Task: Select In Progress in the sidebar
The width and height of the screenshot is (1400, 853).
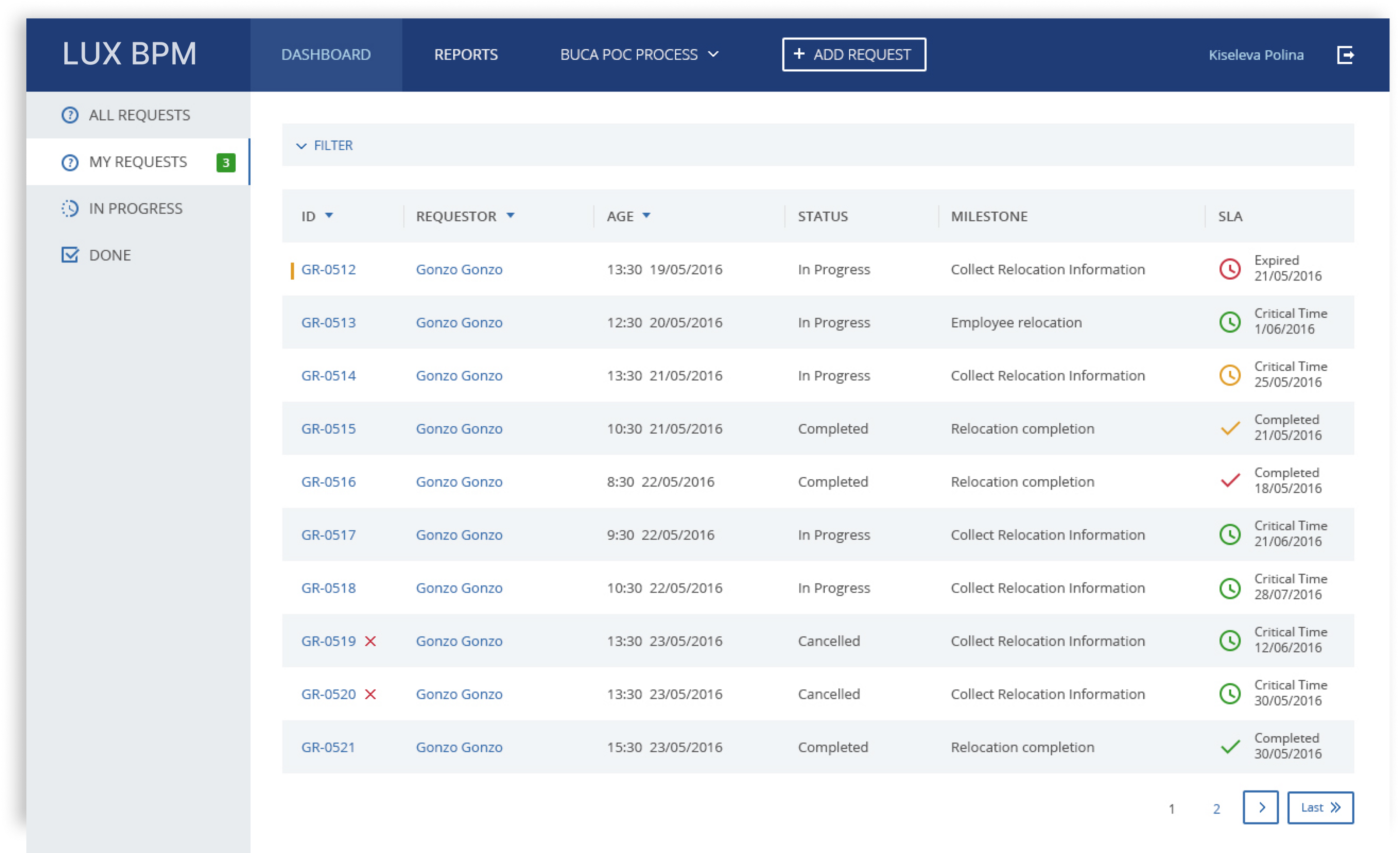Action: pos(135,209)
